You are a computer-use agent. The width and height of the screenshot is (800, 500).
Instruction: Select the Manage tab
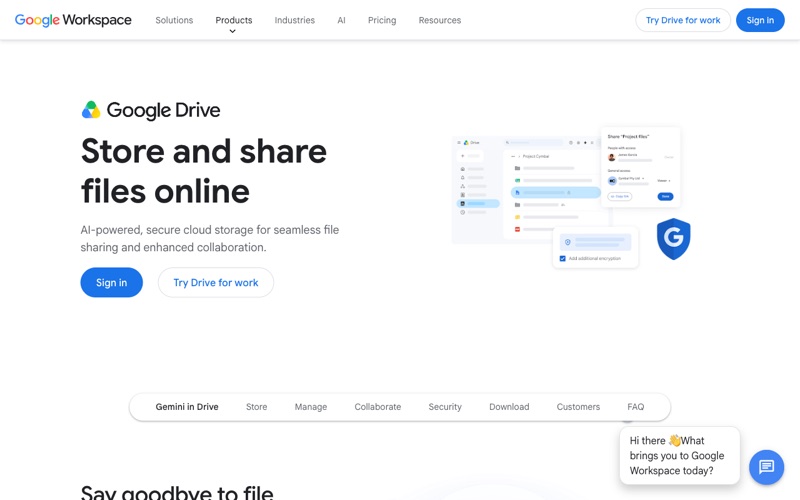point(311,407)
